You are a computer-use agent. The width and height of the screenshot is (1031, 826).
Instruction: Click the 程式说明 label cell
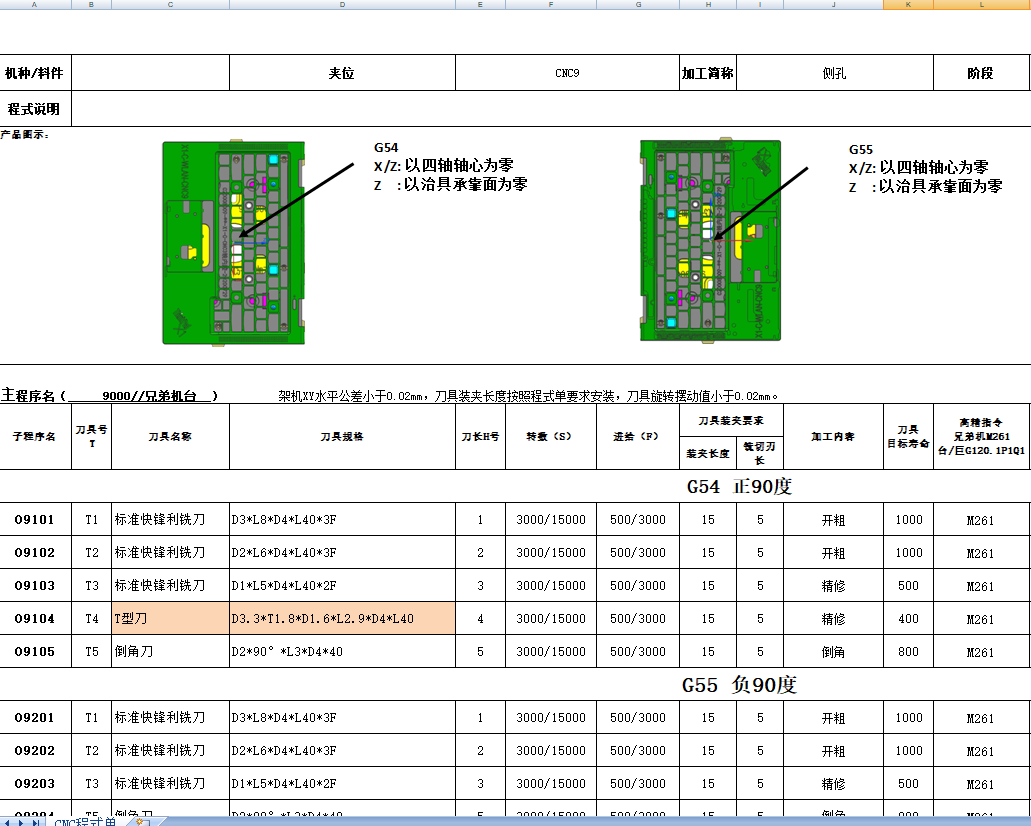pyautogui.click(x=35, y=107)
